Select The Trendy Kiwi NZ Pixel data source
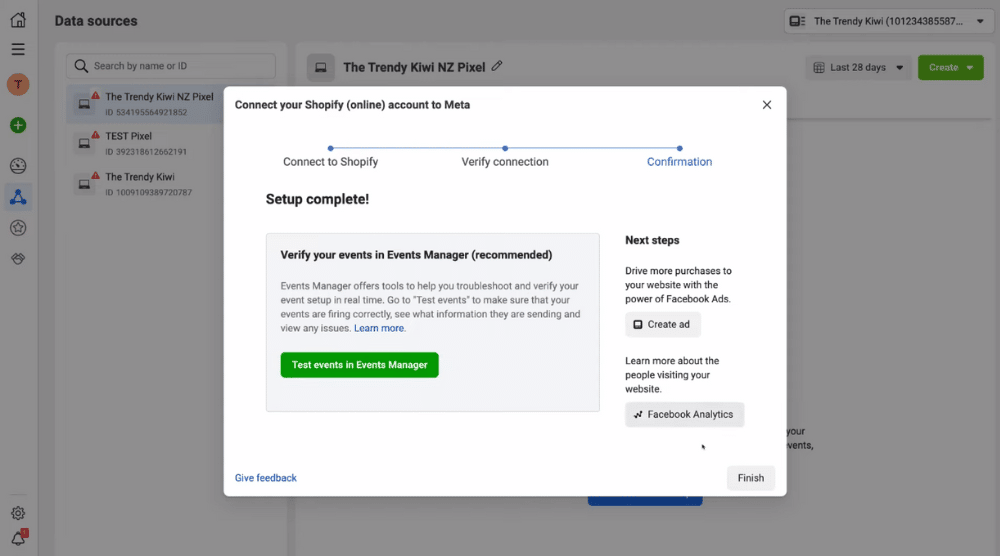The image size is (1000, 556). click(x=145, y=103)
